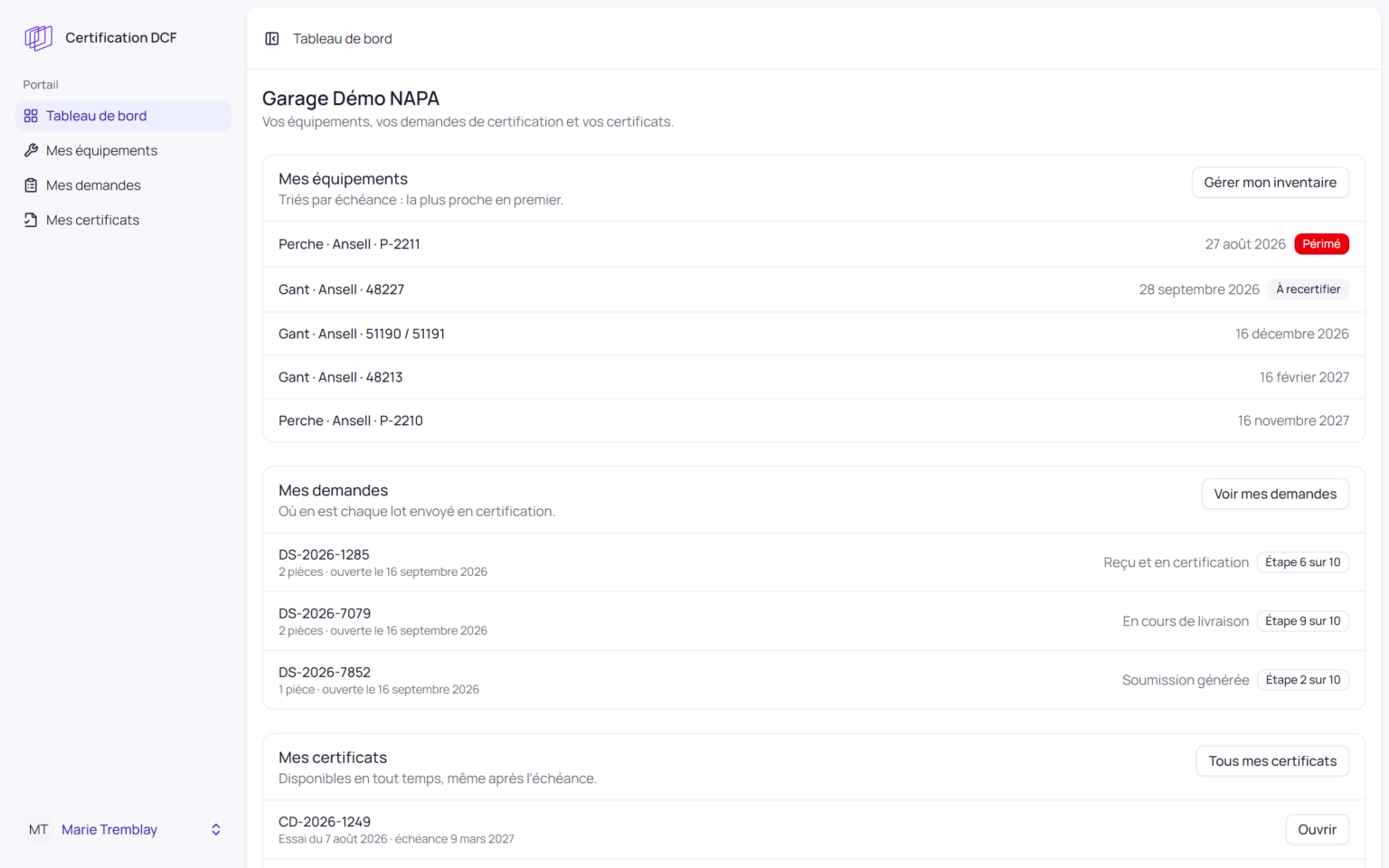
Task: Click the Mes certificats section heading
Action: click(333, 758)
